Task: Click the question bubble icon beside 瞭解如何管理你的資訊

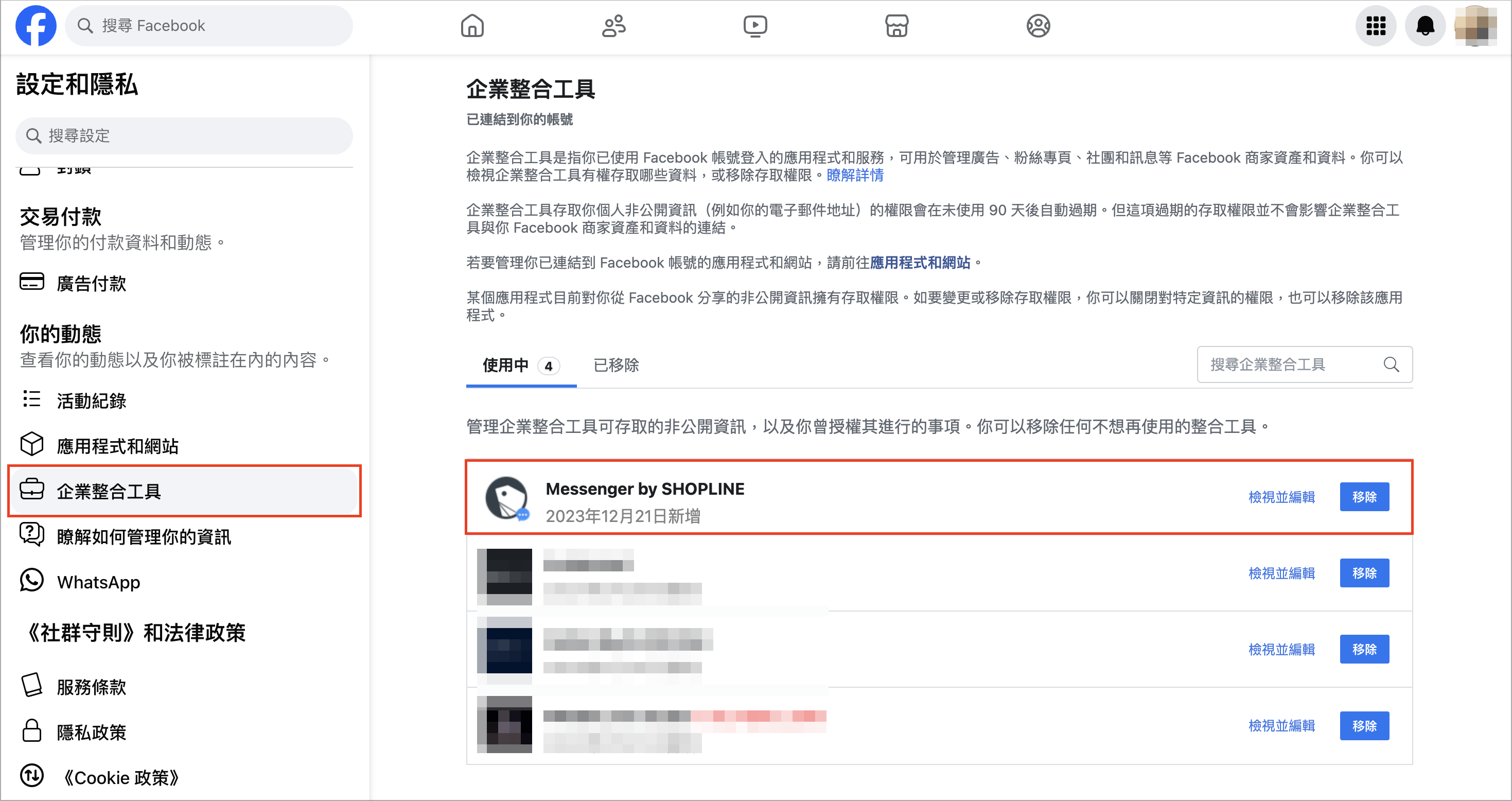Action: tap(32, 534)
